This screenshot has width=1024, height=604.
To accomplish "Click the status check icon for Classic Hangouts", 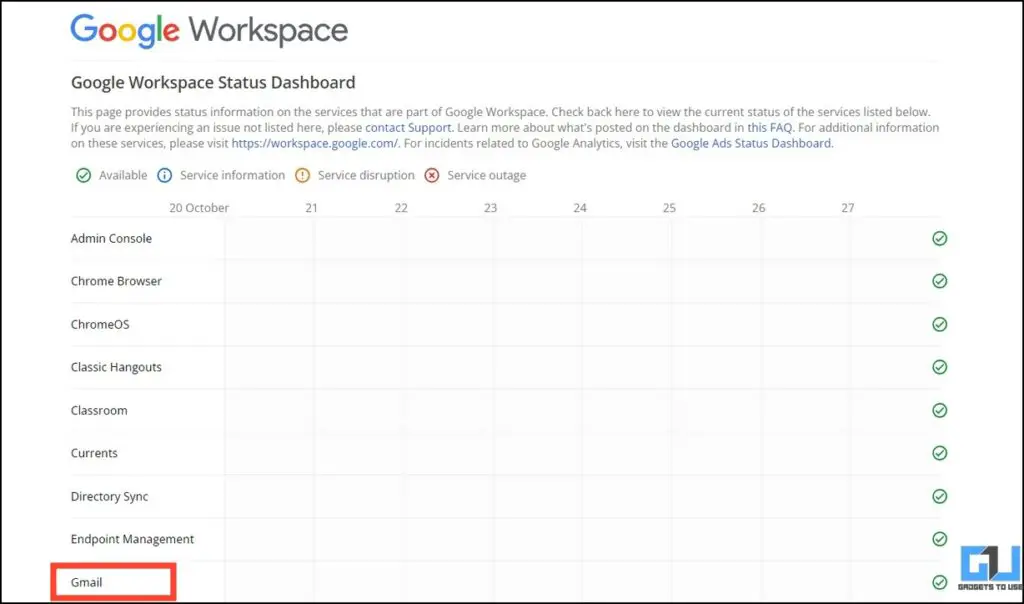I will coord(939,367).
